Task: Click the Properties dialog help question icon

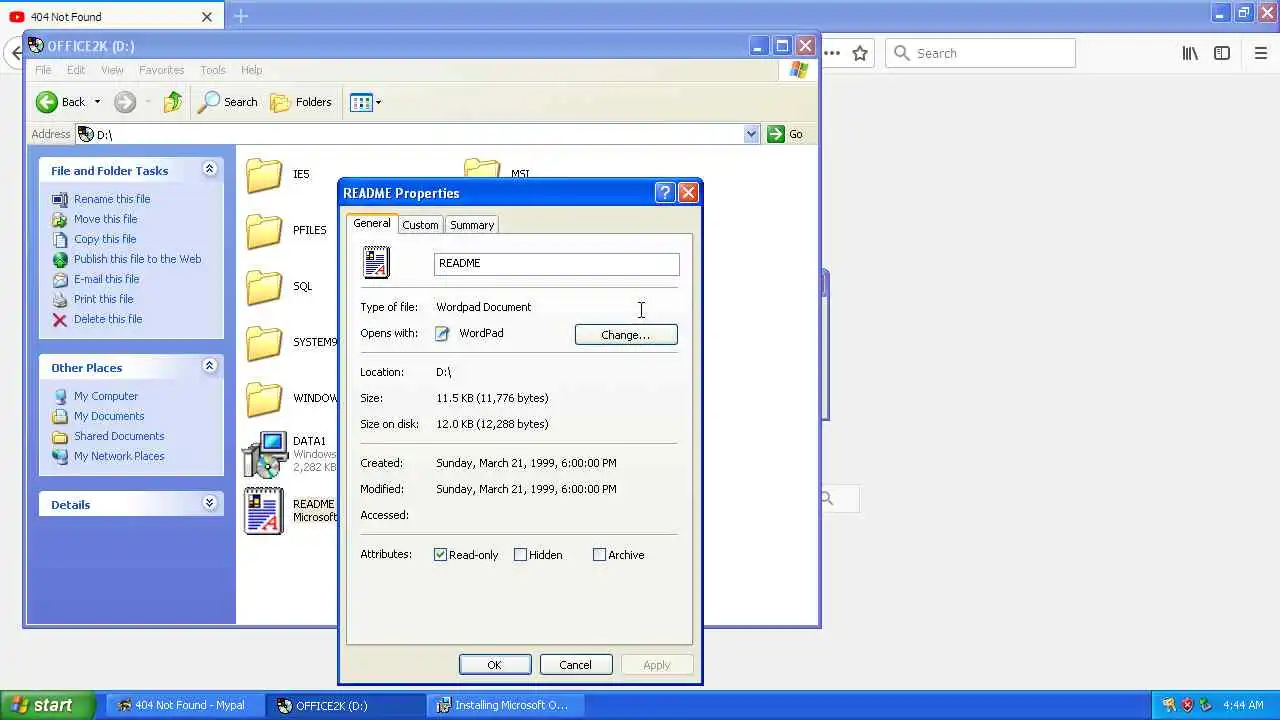Action: [x=665, y=193]
